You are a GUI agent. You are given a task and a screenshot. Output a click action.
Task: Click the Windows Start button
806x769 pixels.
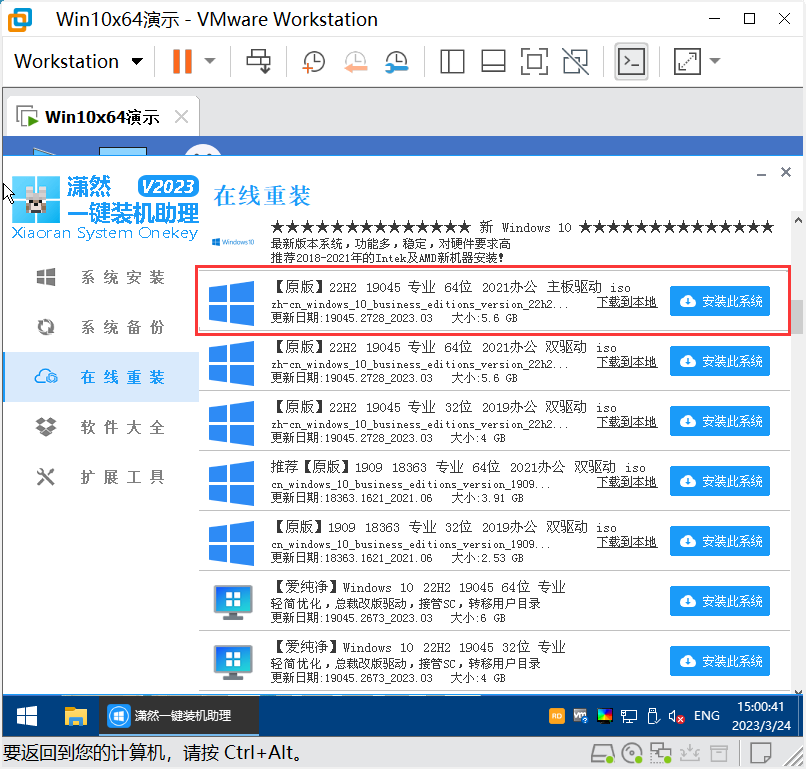pyautogui.click(x=27, y=716)
